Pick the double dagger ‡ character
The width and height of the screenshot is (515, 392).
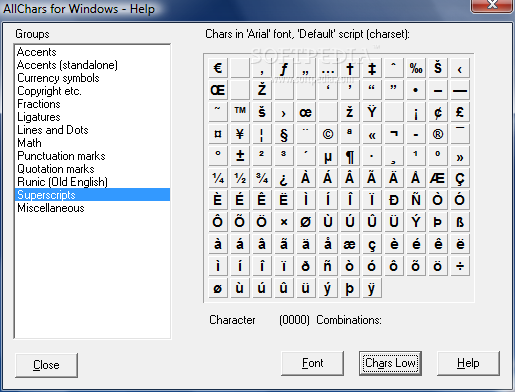(372, 68)
